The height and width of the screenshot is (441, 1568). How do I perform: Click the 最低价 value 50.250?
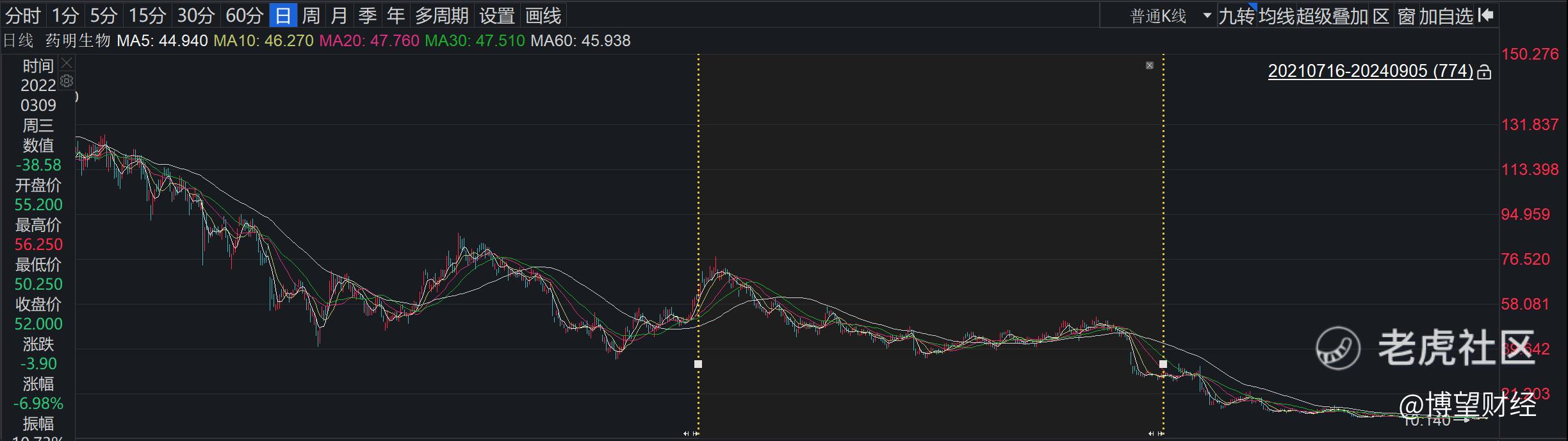tap(38, 285)
